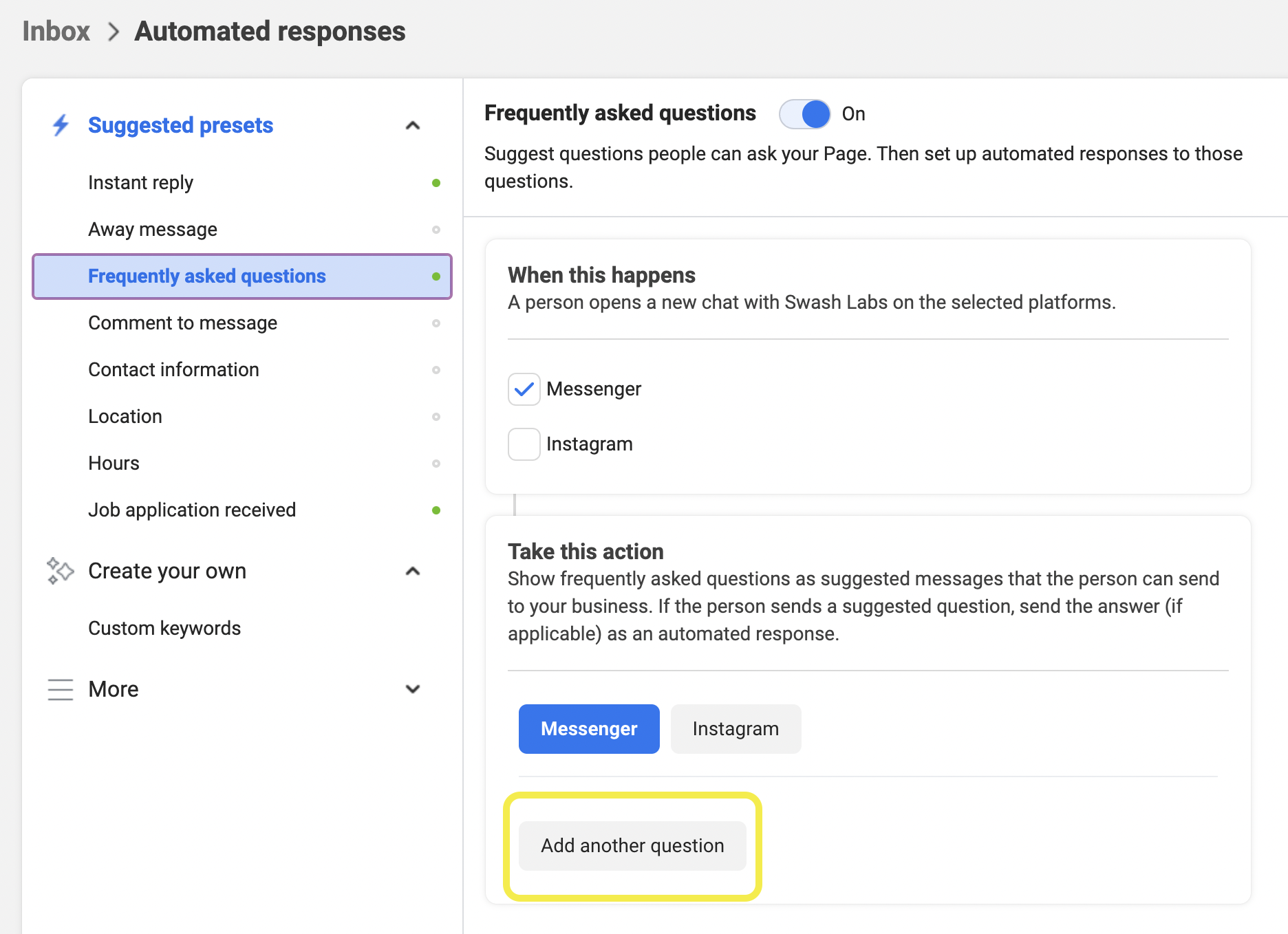Viewport: 1288px width, 934px height.
Task: Switch to the Instagram action tab
Action: tap(736, 729)
